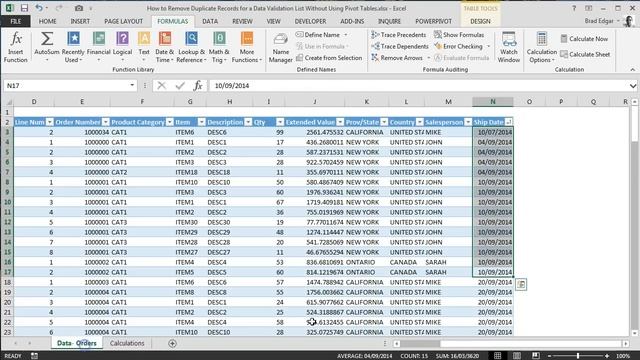
Task: Undo the last action
Action: point(39,8)
